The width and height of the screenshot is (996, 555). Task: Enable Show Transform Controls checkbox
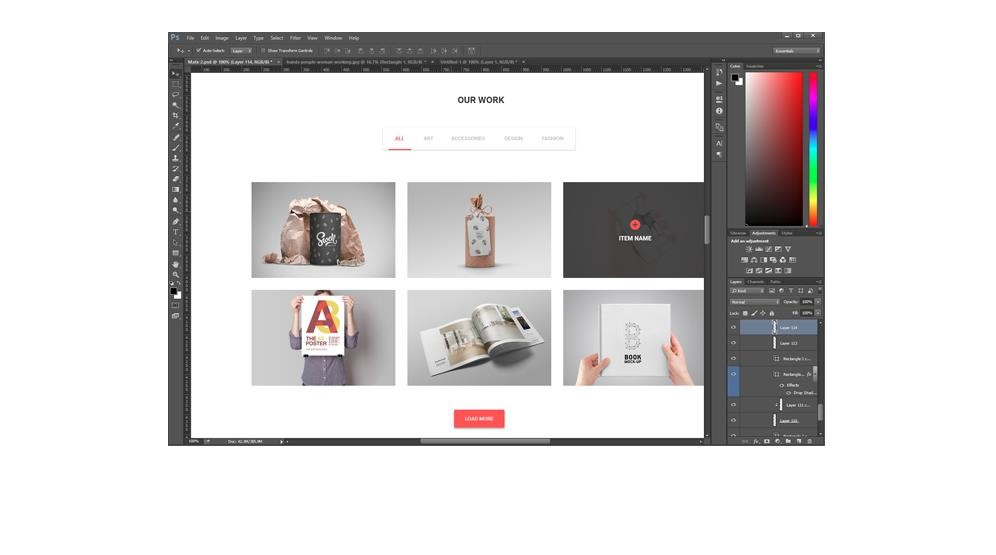click(263, 50)
